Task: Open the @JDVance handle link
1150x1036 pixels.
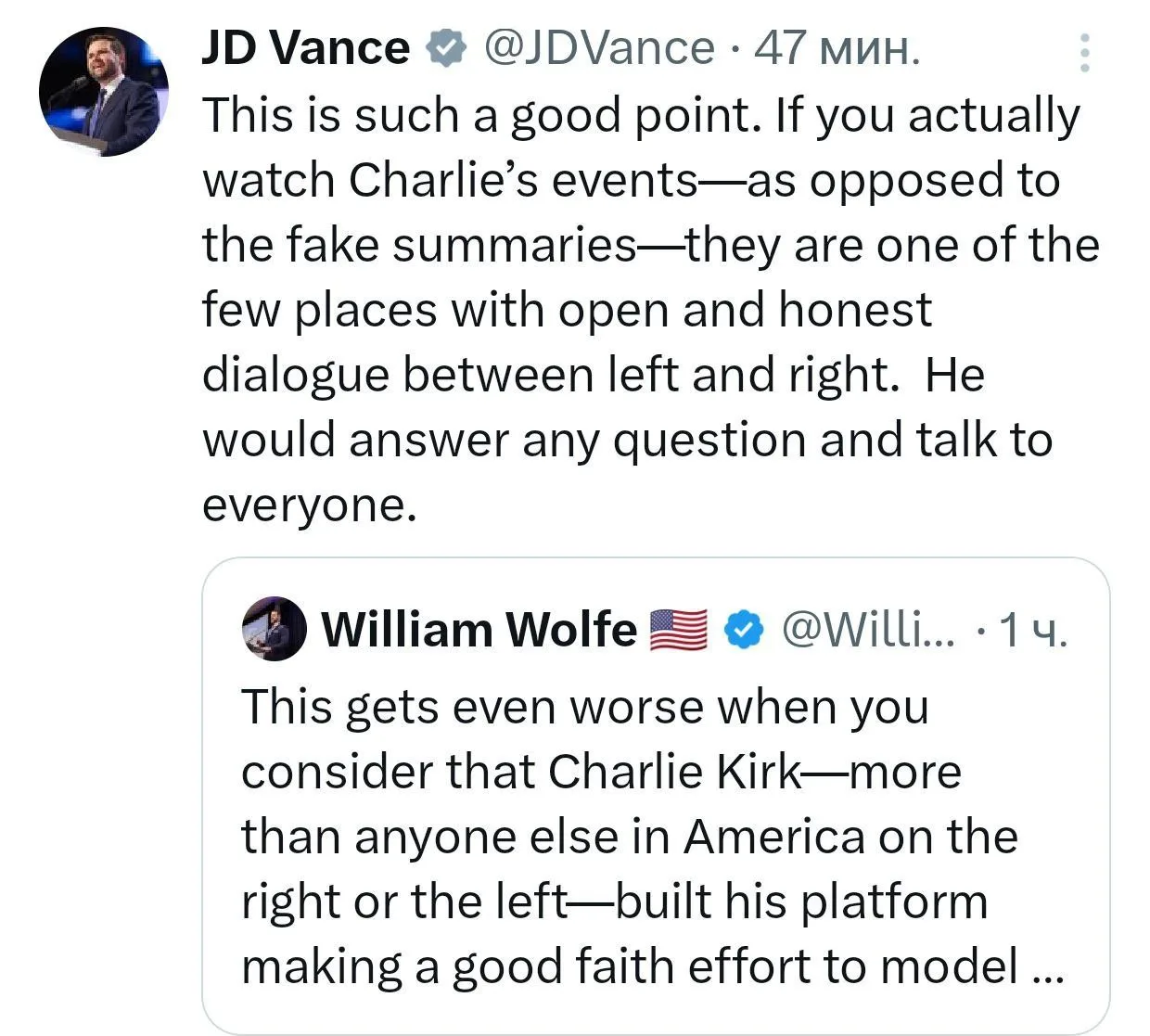Action: pos(599,48)
